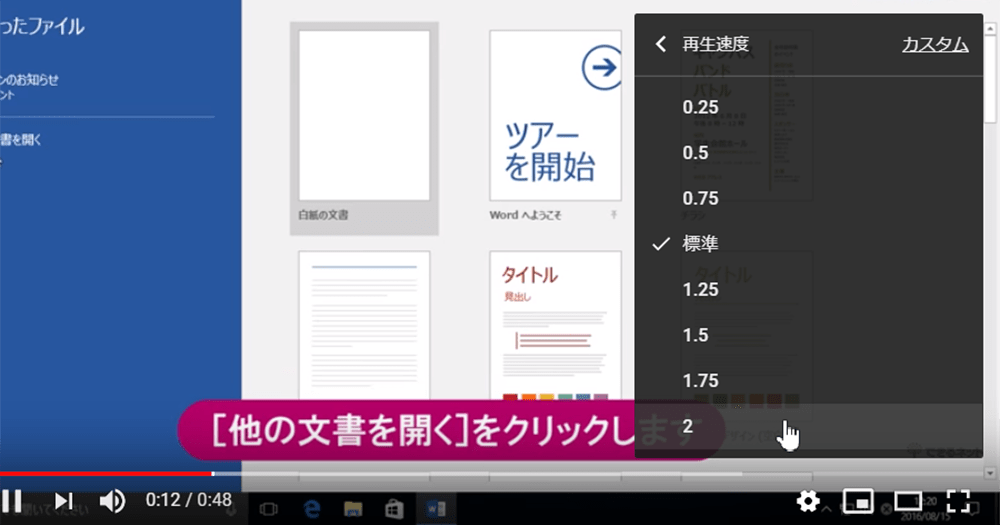
Task: Switch to miniplayer mode
Action: (858, 501)
